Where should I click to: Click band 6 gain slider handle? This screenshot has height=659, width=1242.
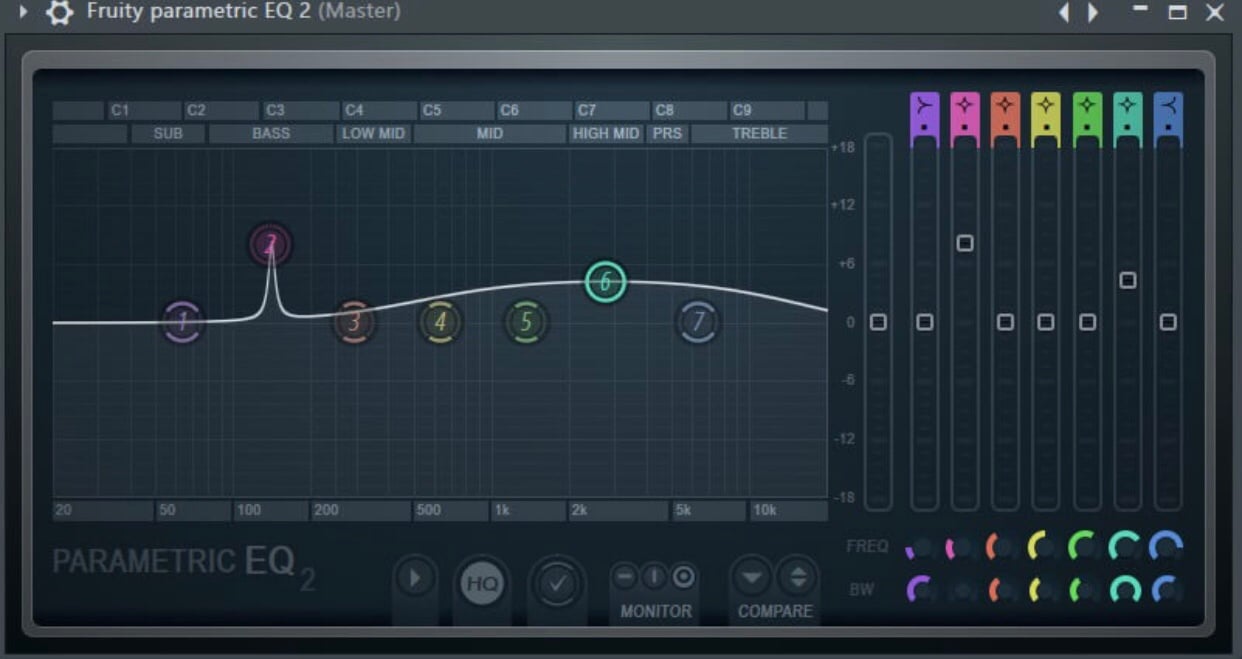click(x=1128, y=281)
